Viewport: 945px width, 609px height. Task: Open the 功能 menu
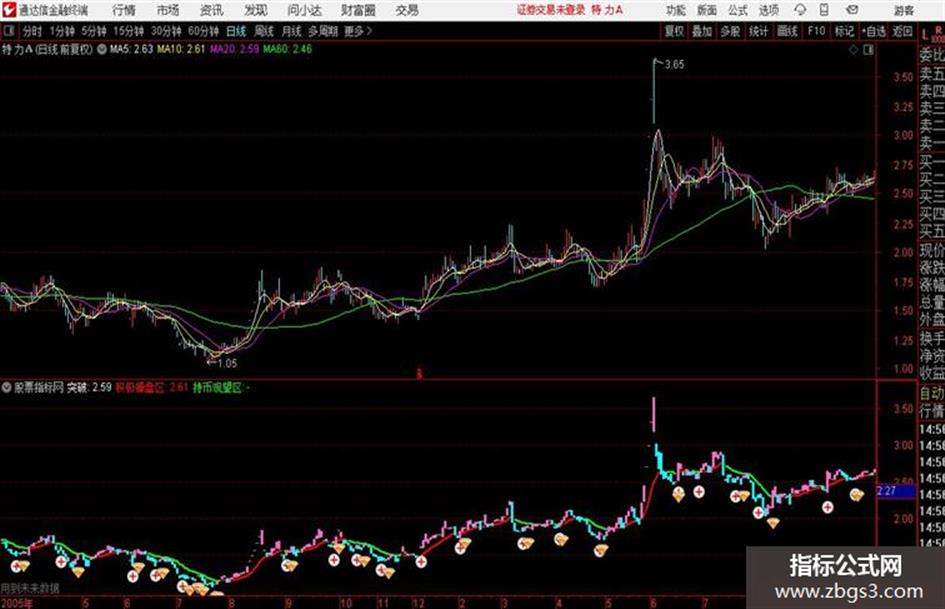point(676,10)
